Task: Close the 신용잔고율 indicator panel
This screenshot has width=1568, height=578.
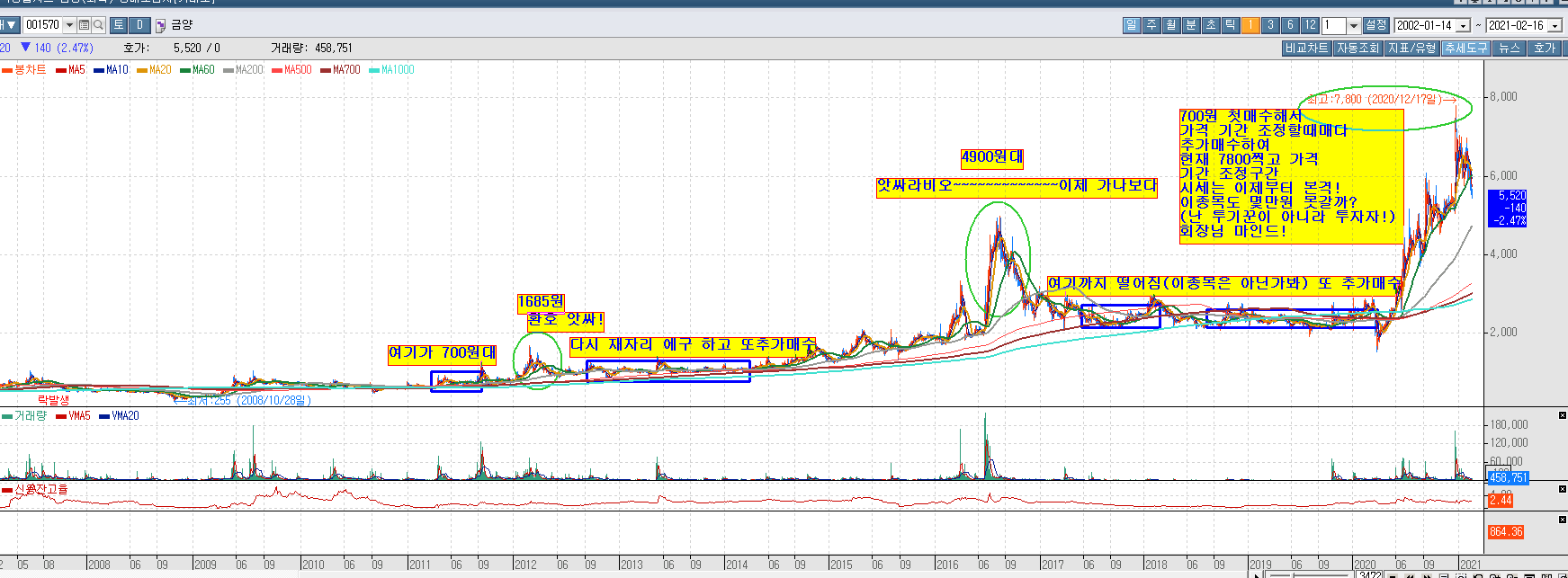Action: click(1562, 489)
